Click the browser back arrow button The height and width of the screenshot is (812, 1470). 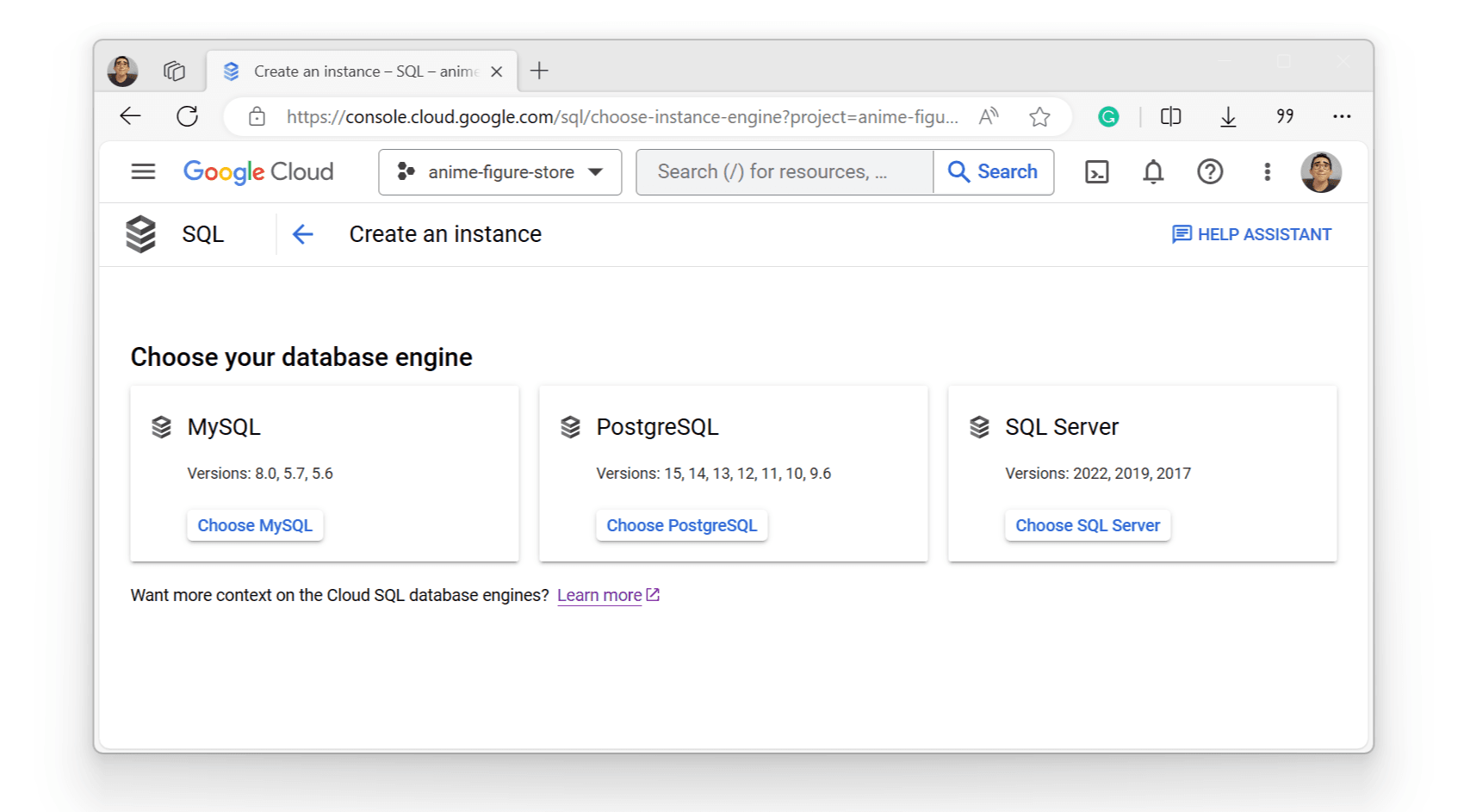tap(130, 116)
